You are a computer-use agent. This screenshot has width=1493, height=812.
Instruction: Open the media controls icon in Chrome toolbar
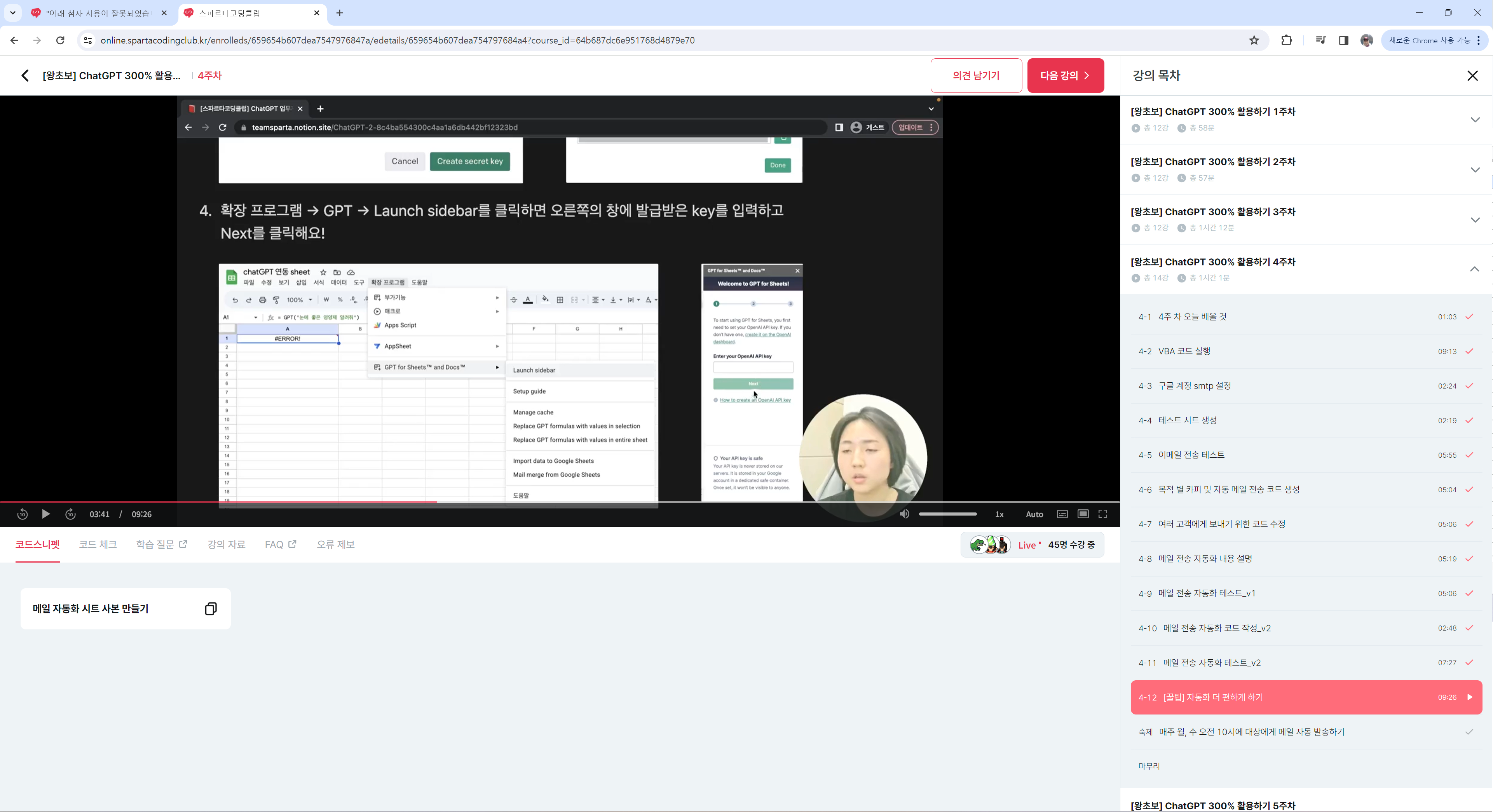(x=1321, y=40)
